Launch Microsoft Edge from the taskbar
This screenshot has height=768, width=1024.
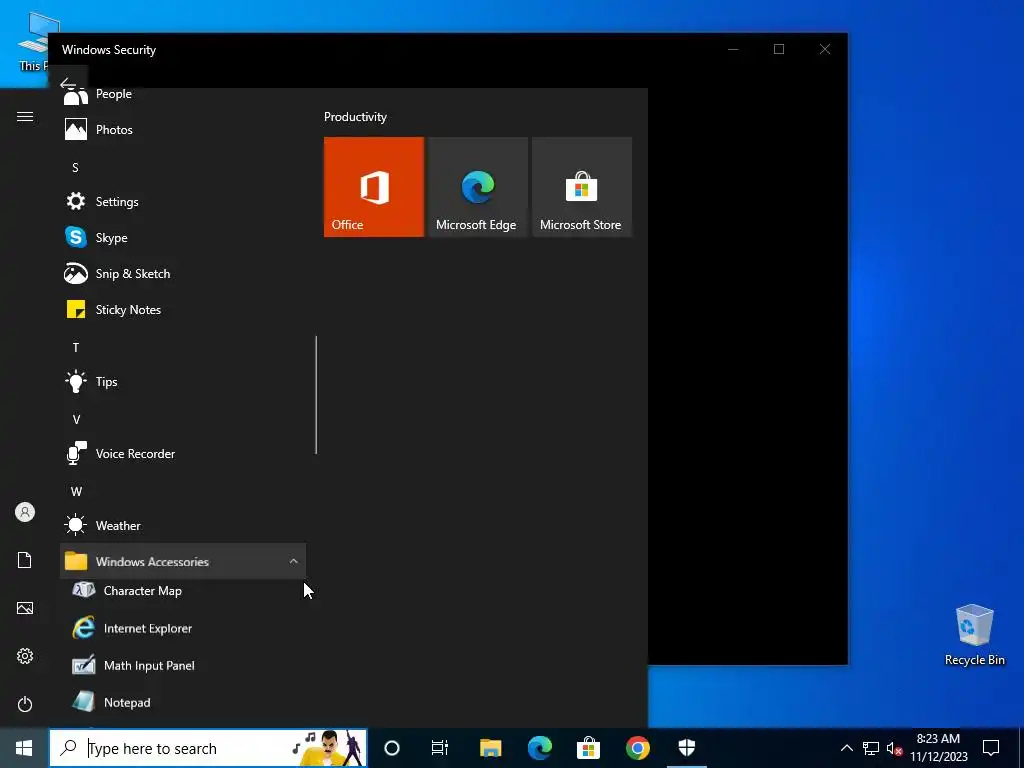539,748
